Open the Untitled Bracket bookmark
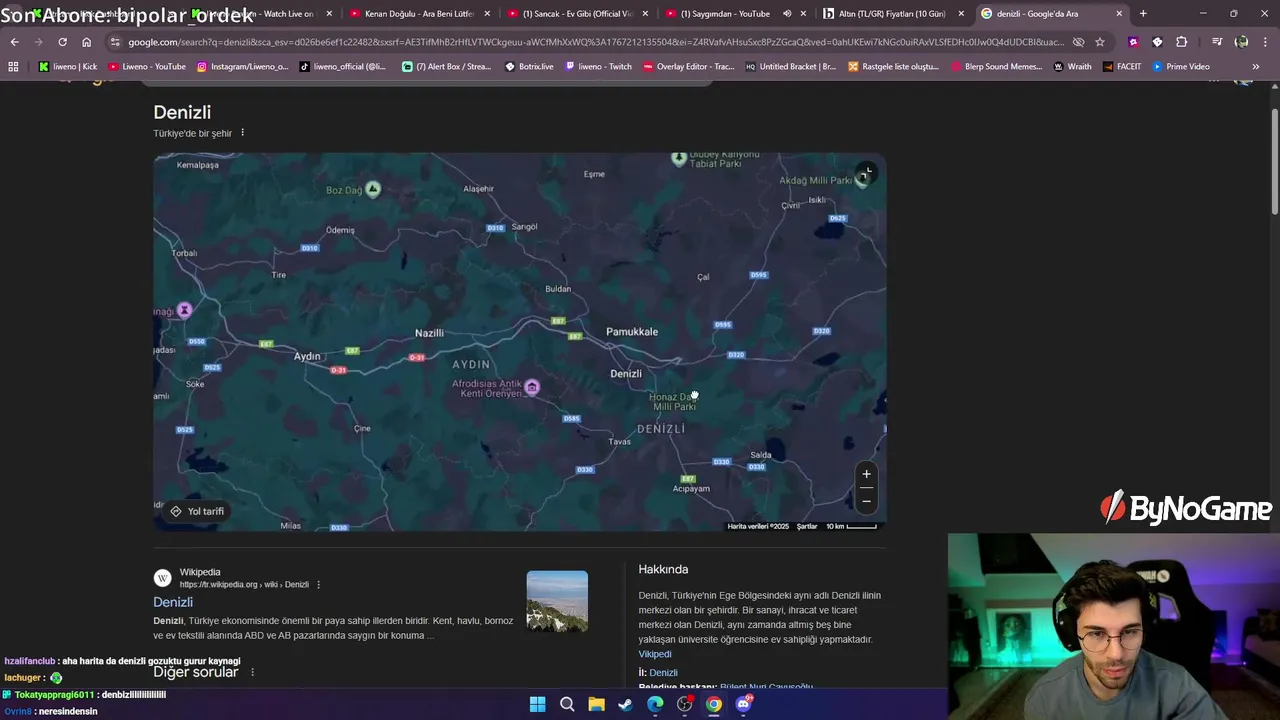This screenshot has width=1280, height=720. pyautogui.click(x=790, y=66)
